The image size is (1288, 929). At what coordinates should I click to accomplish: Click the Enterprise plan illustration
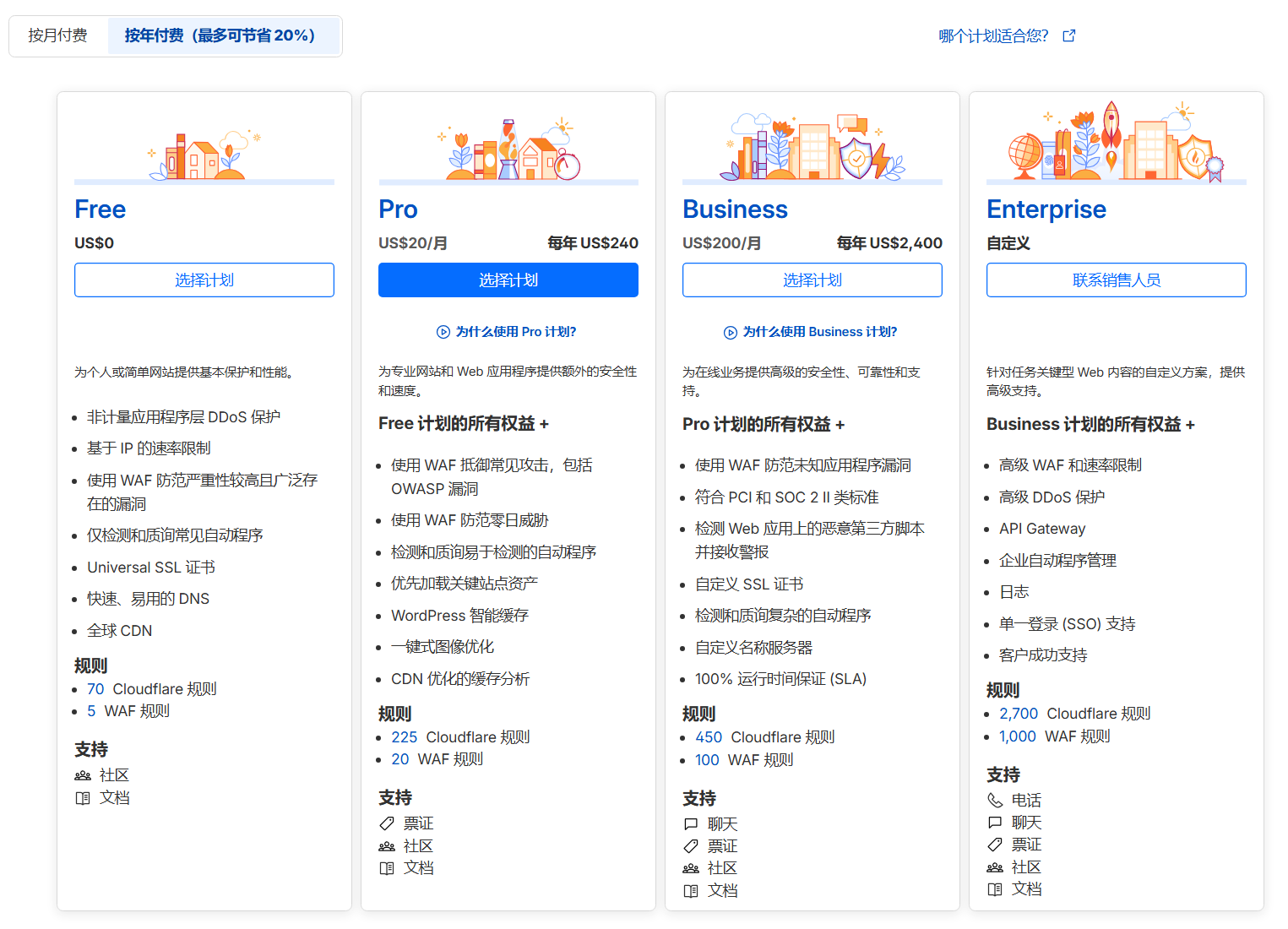(1117, 142)
